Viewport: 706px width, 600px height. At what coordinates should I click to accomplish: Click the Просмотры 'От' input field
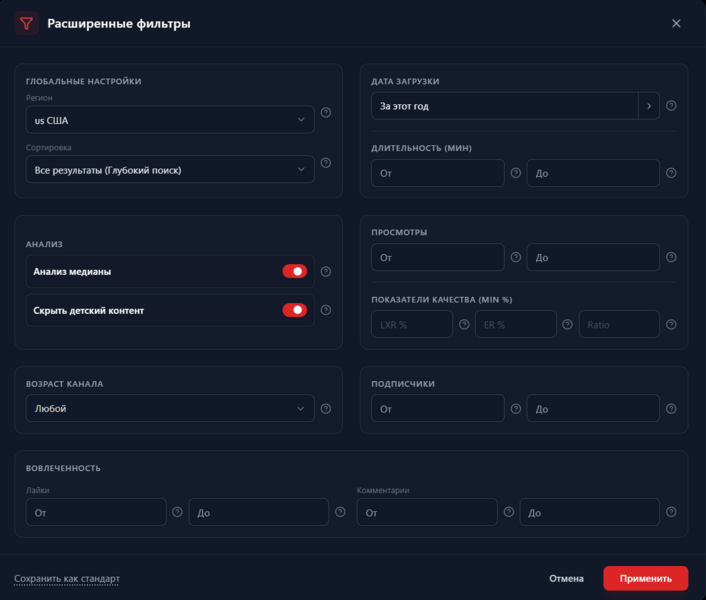[x=437, y=257]
